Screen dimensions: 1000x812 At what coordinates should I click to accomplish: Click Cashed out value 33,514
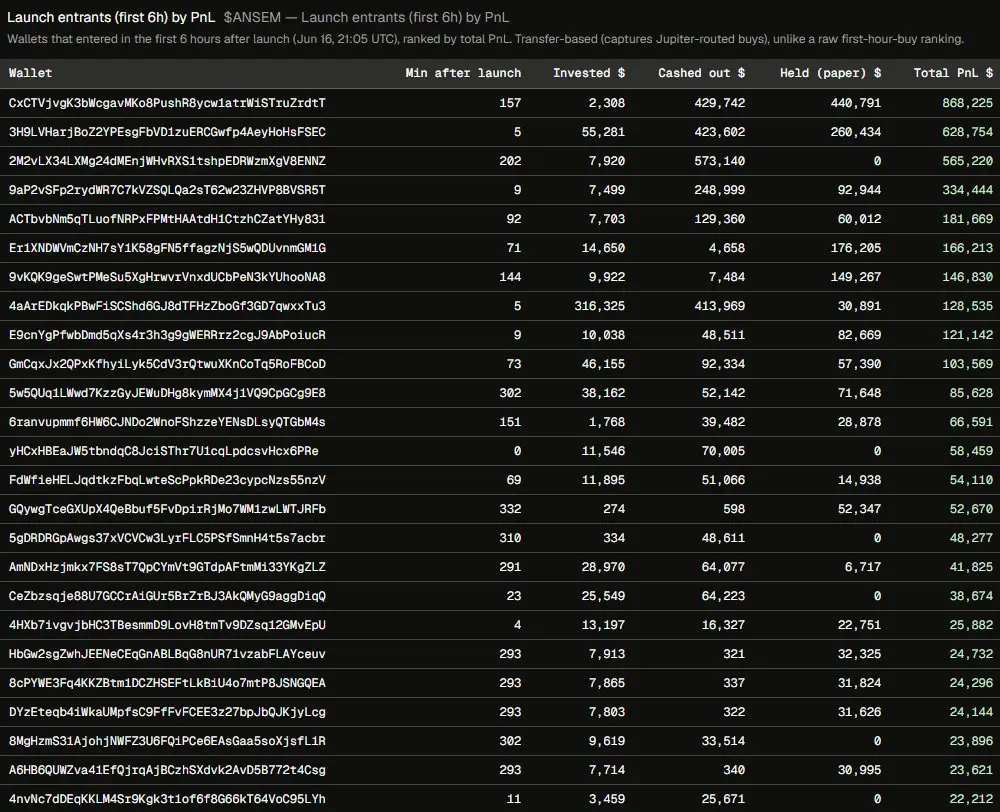click(723, 741)
